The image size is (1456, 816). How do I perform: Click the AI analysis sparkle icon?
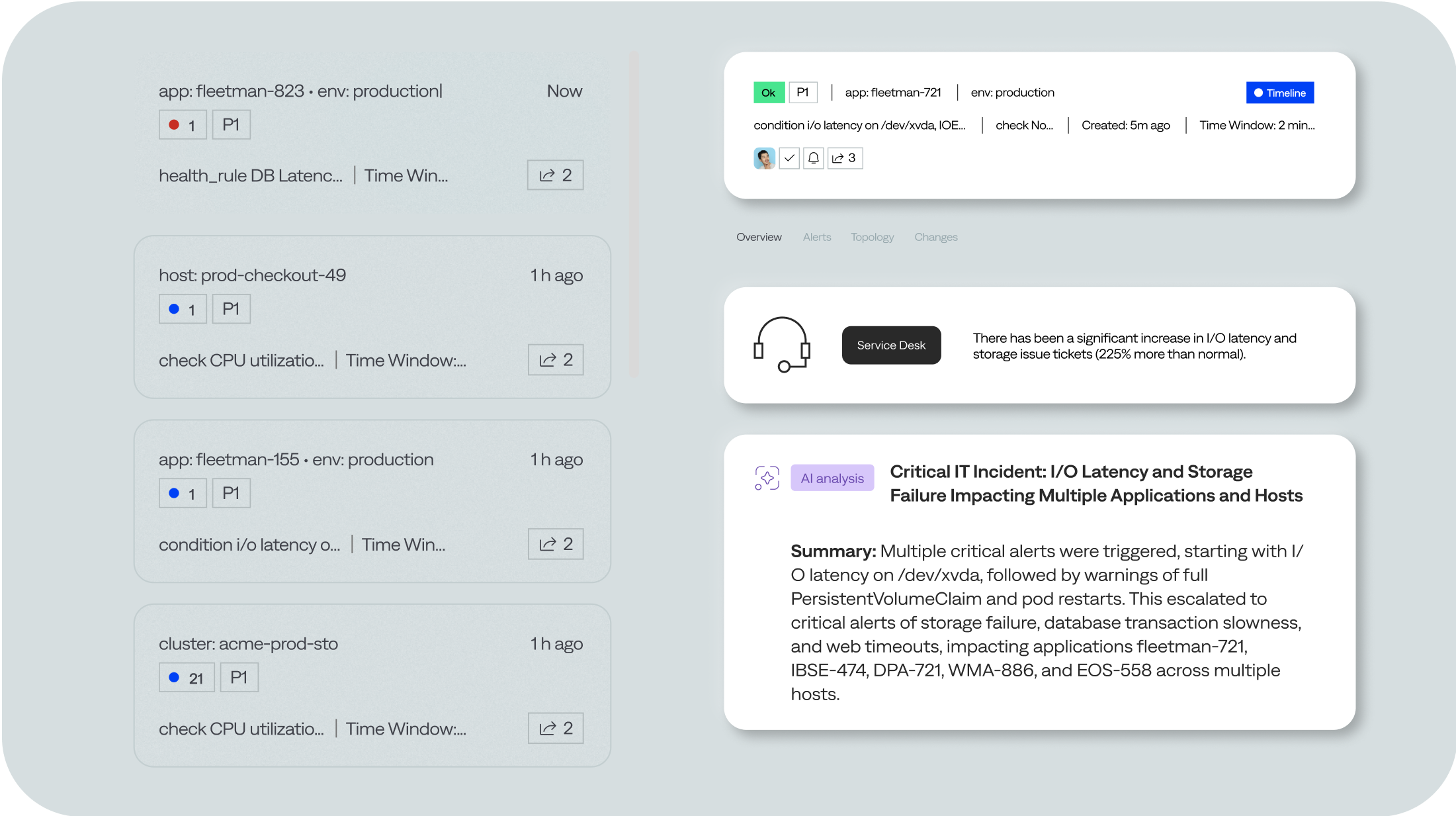[x=767, y=478]
